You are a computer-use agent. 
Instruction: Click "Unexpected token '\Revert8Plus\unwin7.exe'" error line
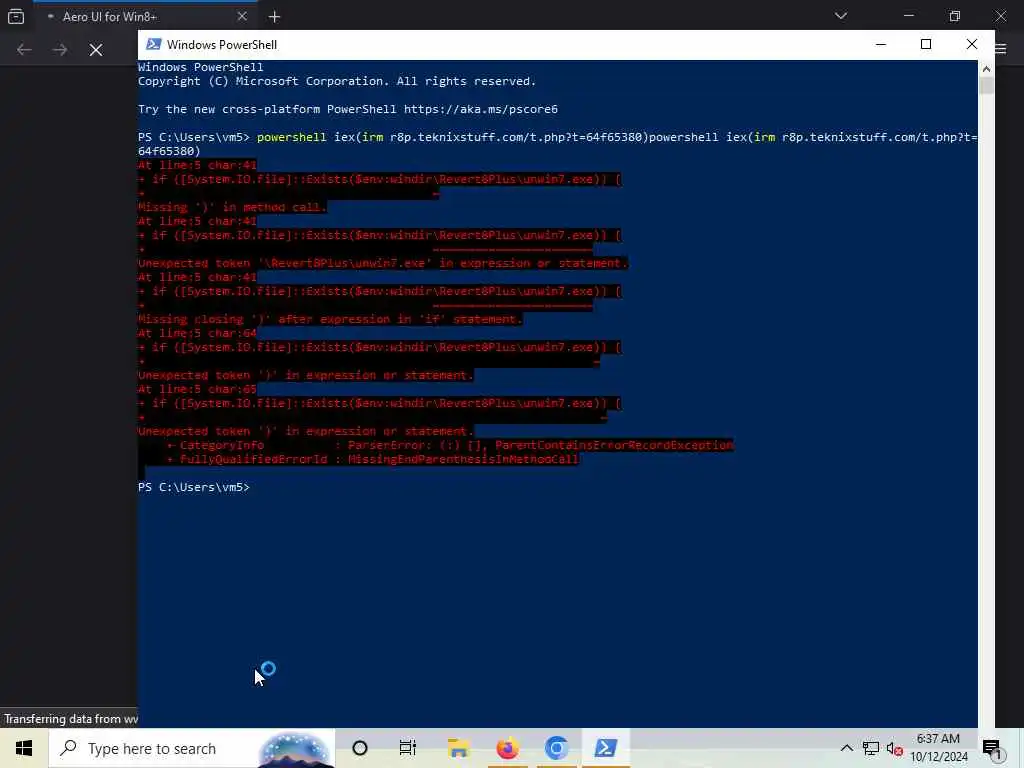pos(383,263)
